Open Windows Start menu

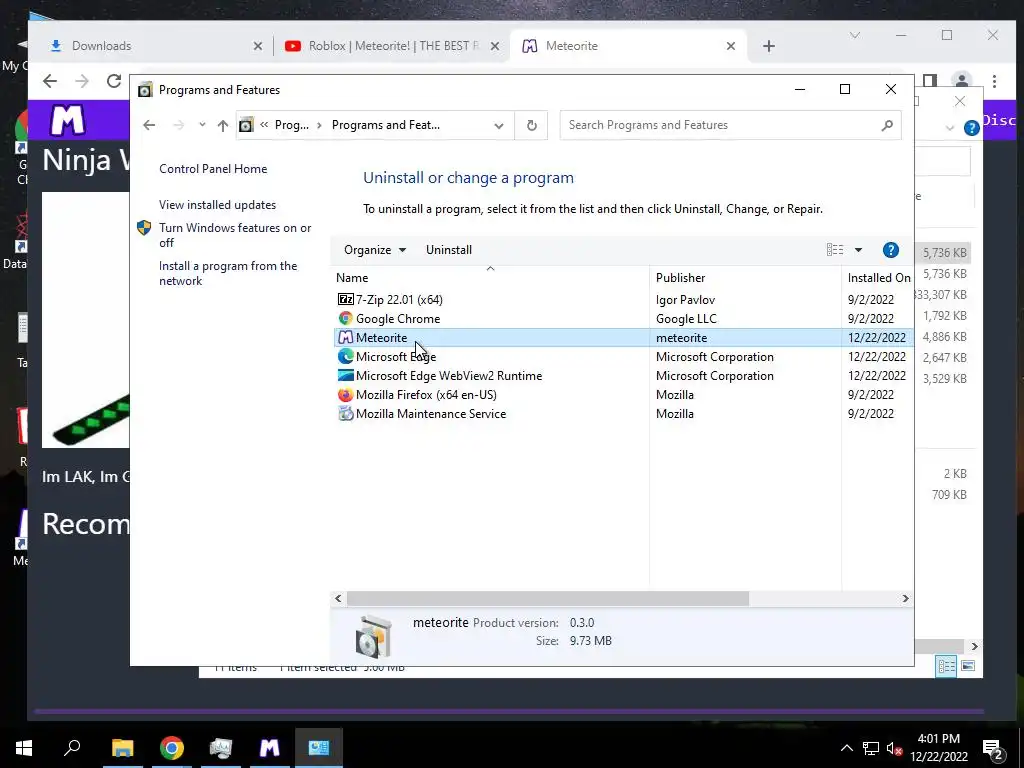24,748
